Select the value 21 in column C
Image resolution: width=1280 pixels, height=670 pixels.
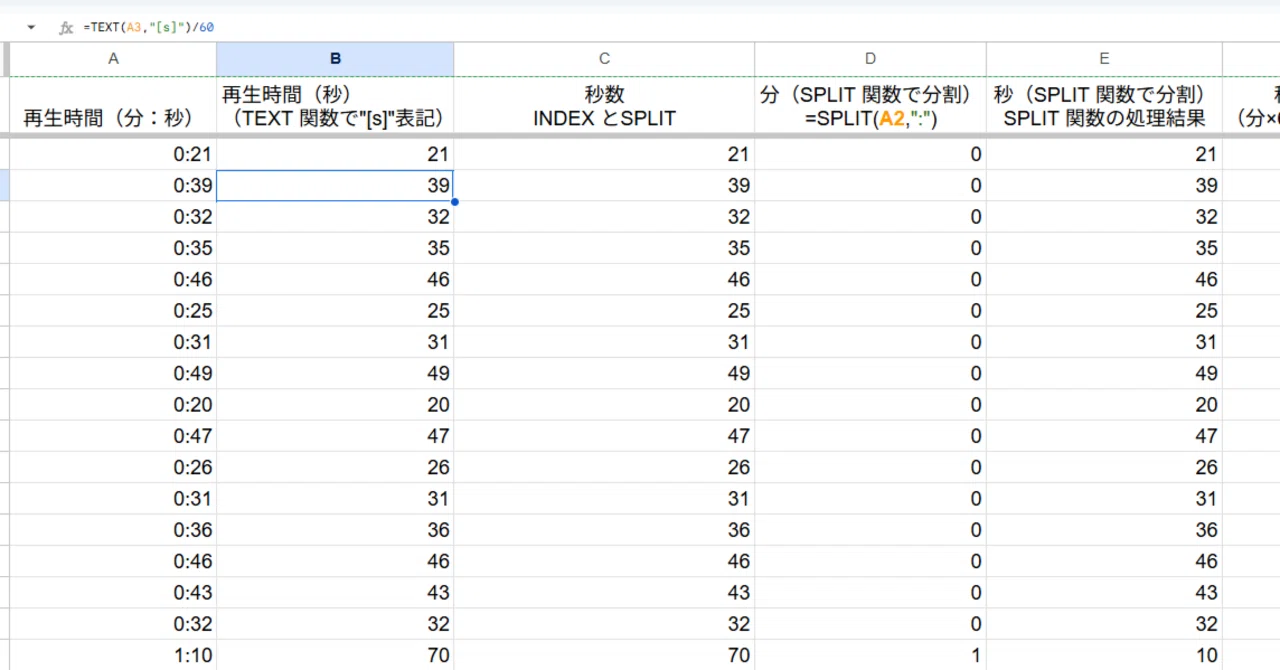[x=604, y=154]
